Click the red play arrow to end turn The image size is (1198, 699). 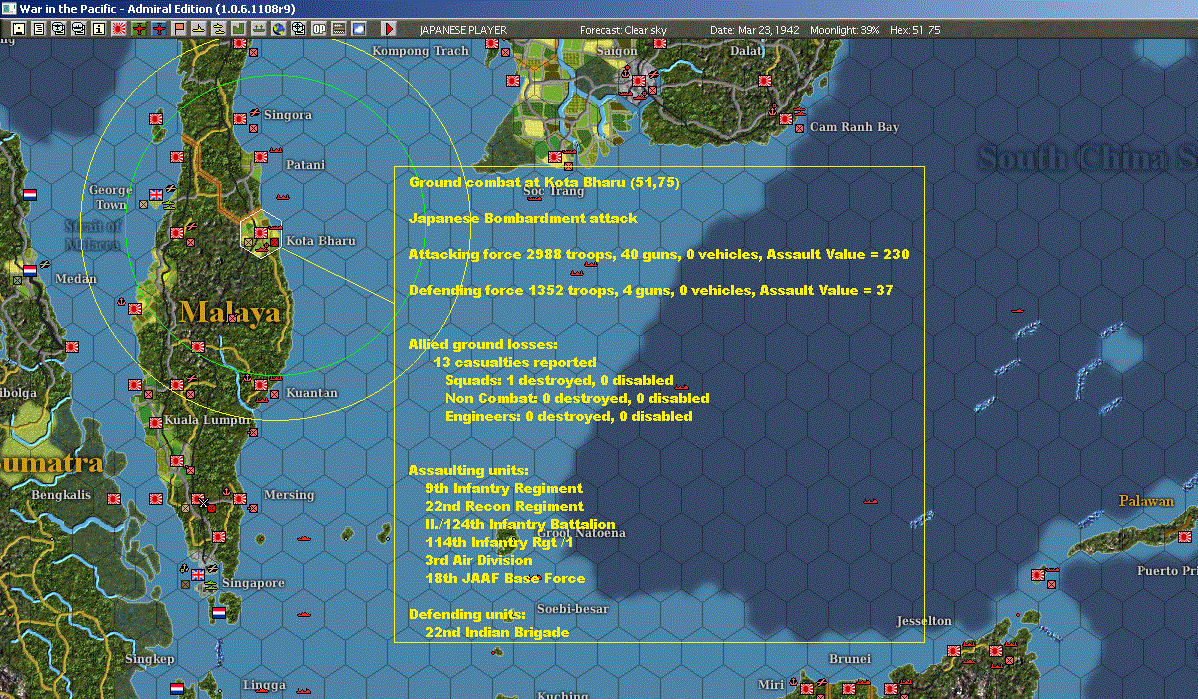[389, 29]
